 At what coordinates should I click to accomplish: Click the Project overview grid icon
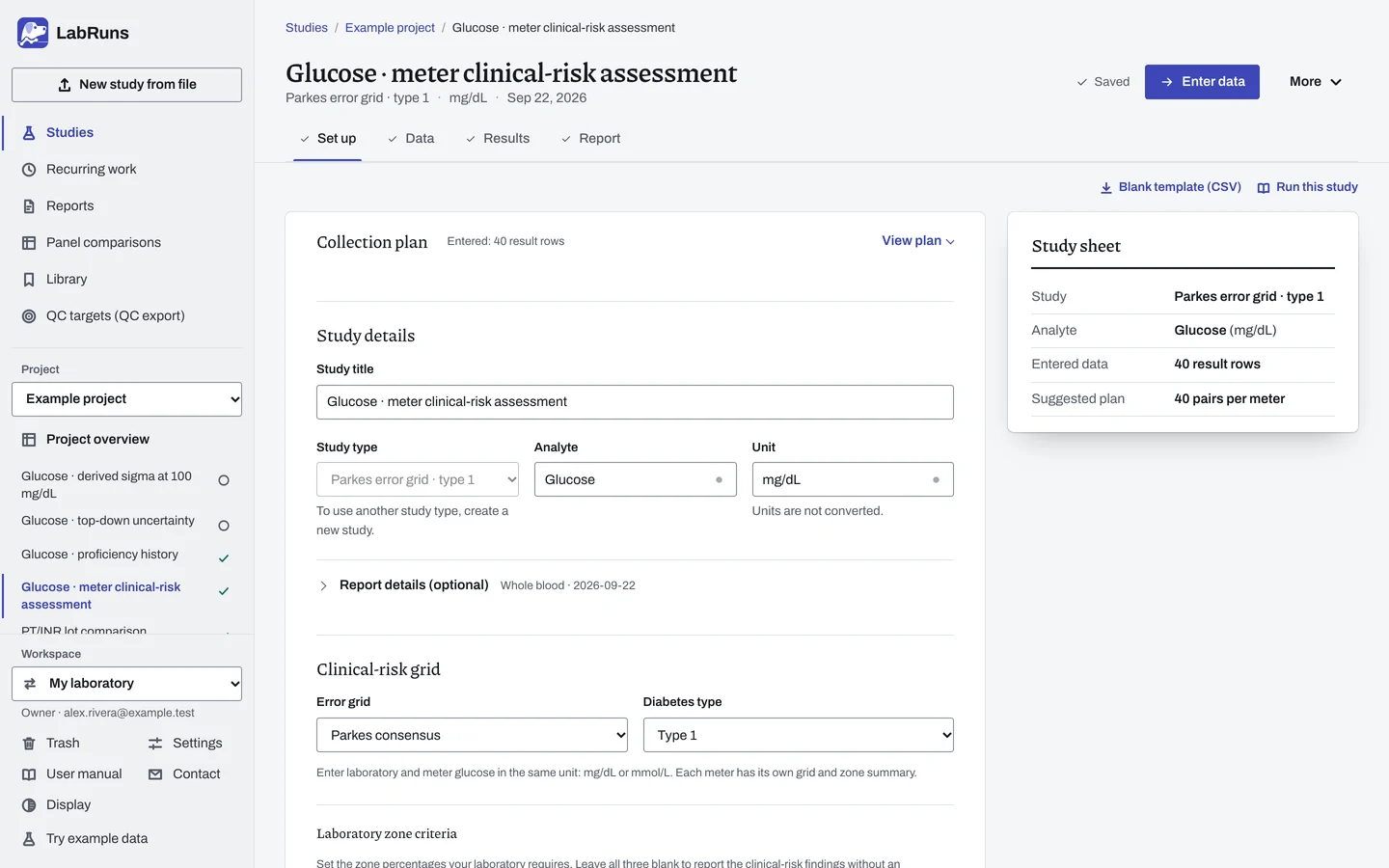click(29, 440)
